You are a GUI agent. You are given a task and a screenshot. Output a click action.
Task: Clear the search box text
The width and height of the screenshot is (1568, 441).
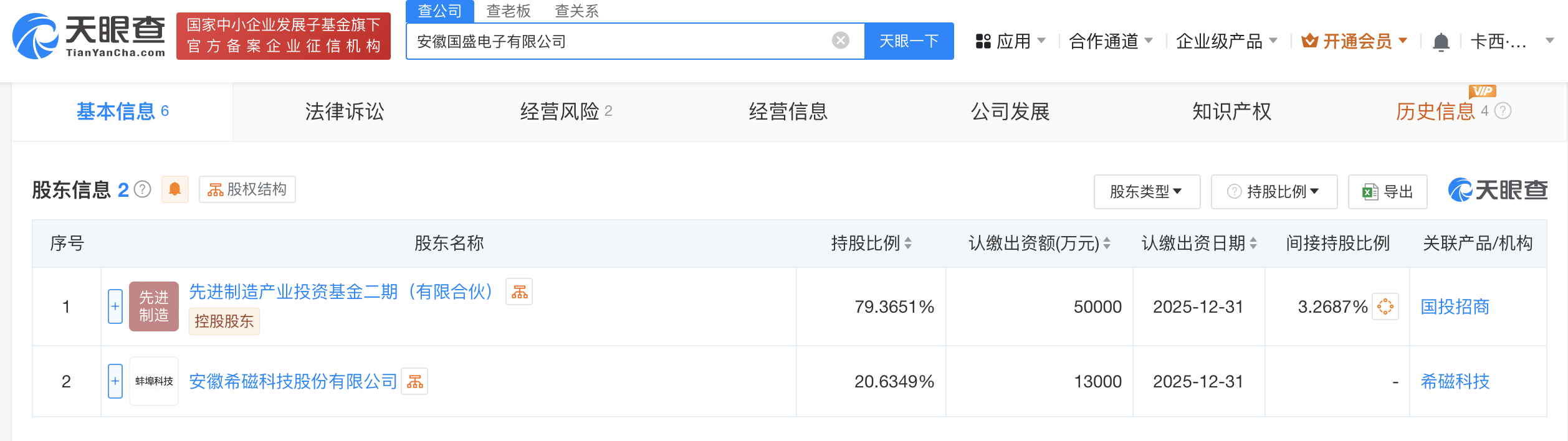pyautogui.click(x=840, y=40)
